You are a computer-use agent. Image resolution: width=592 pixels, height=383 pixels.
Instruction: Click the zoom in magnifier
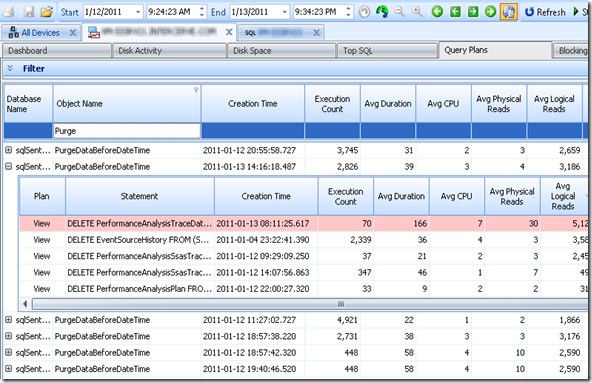(x=417, y=12)
